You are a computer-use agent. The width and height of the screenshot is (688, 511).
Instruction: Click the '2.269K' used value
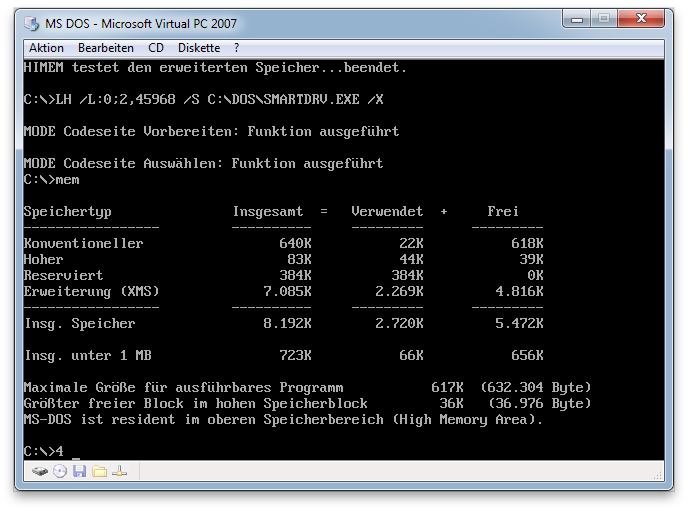[x=399, y=292]
